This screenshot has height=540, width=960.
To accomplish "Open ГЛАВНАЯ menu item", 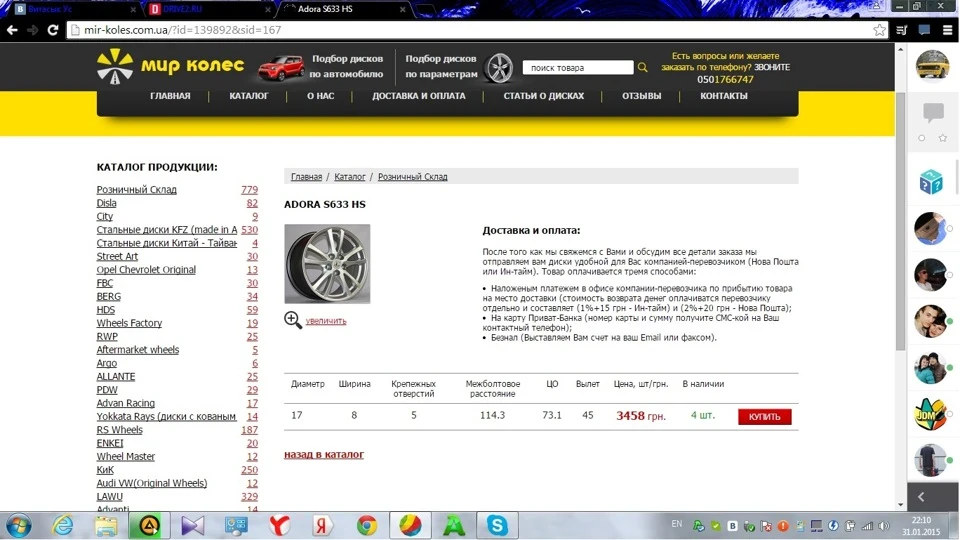I will (170, 96).
